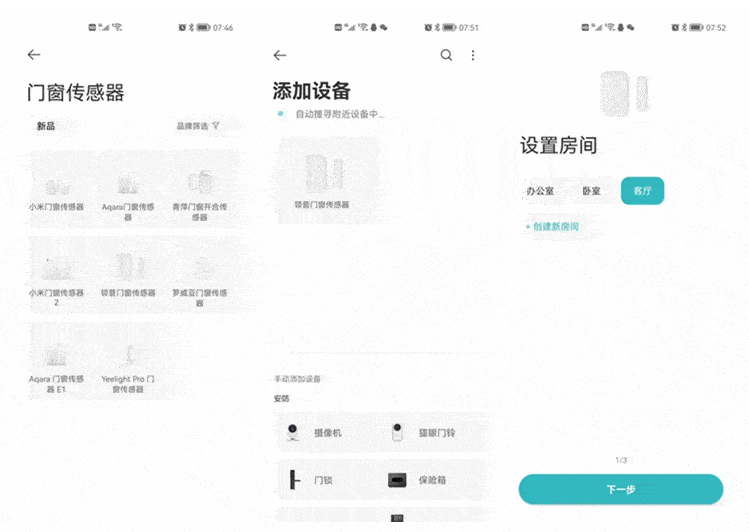Choose the 保险箱 safe category
Image resolution: width=749 pixels, height=532 pixels.
pyautogui.click(x=431, y=480)
